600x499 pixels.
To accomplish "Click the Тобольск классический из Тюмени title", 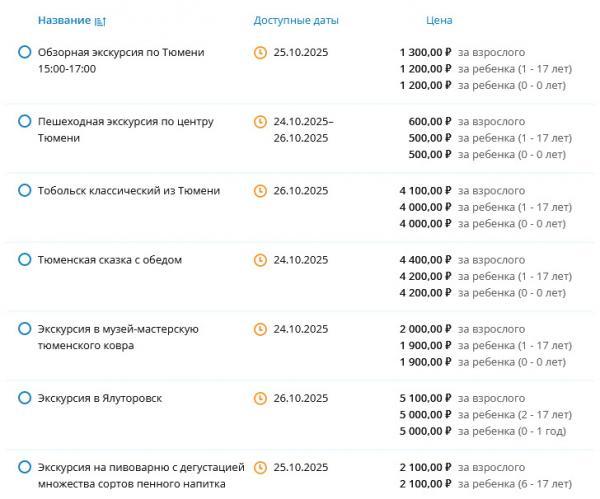I will coord(128,191).
